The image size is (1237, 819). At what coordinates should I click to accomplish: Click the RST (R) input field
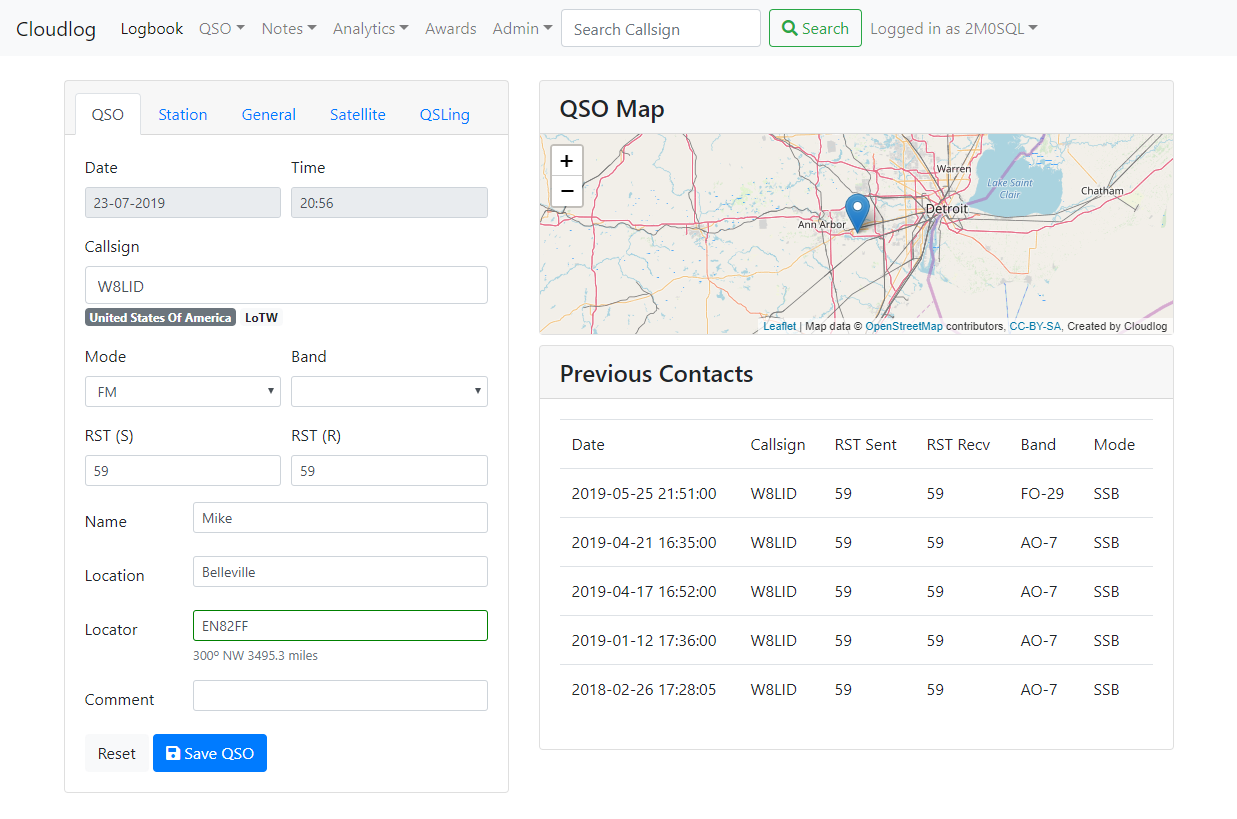click(x=390, y=471)
